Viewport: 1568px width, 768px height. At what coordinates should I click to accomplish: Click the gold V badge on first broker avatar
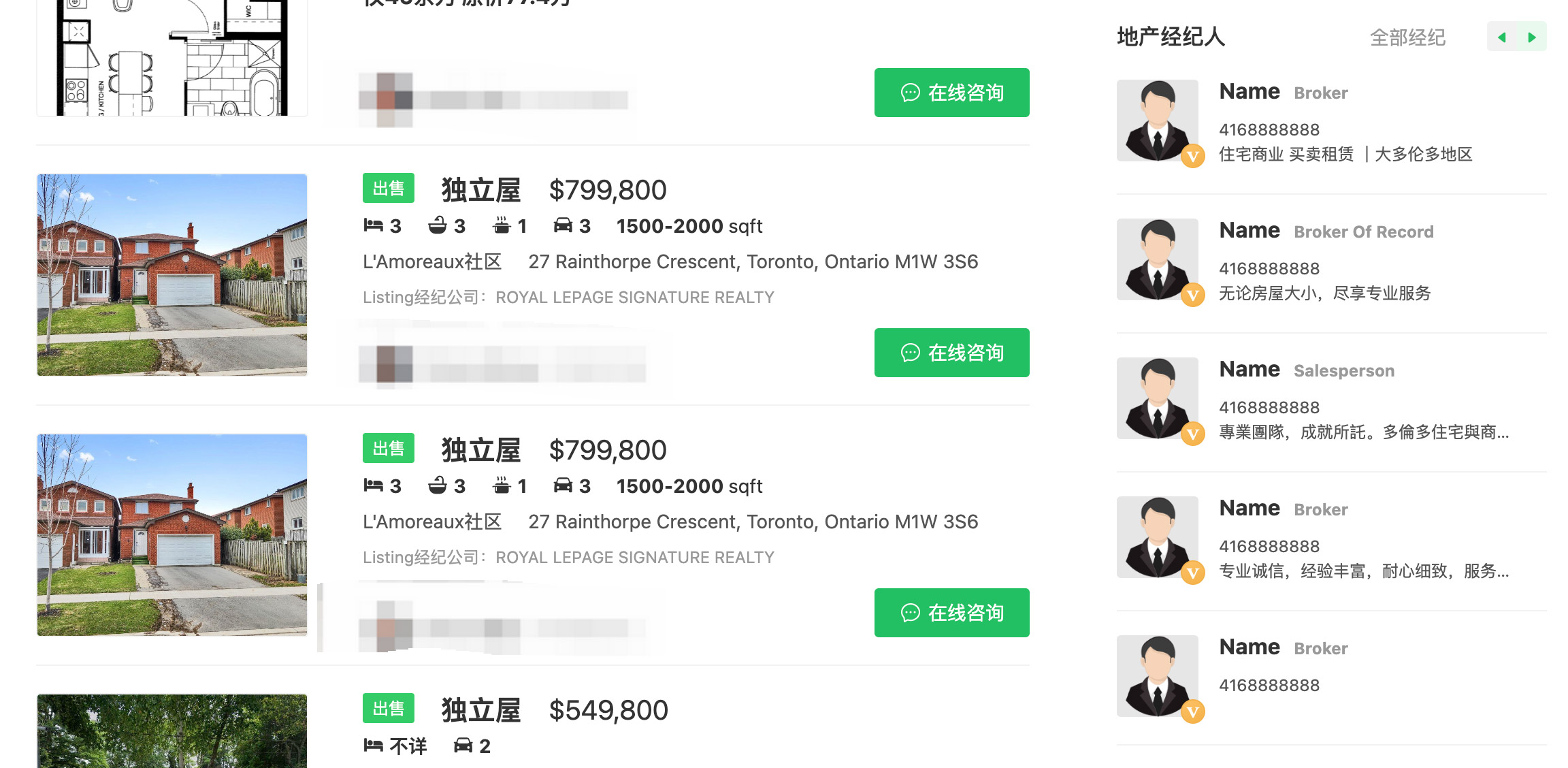click(1192, 156)
